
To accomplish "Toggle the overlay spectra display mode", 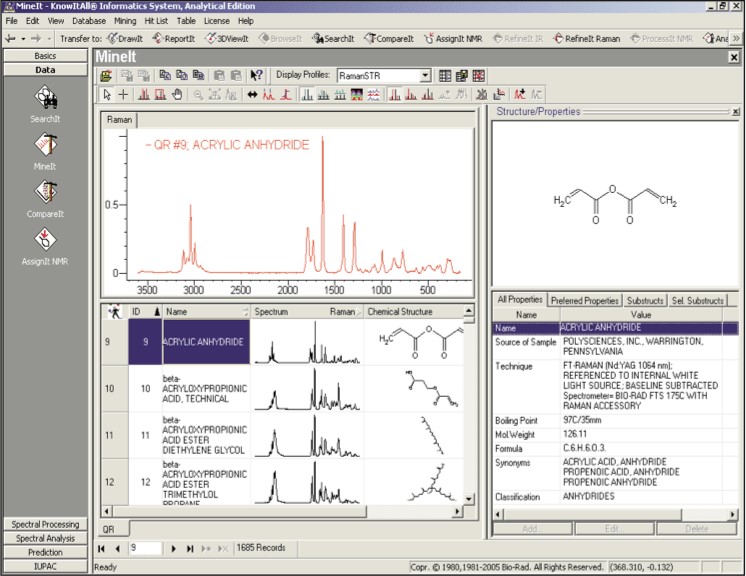I will pos(307,95).
